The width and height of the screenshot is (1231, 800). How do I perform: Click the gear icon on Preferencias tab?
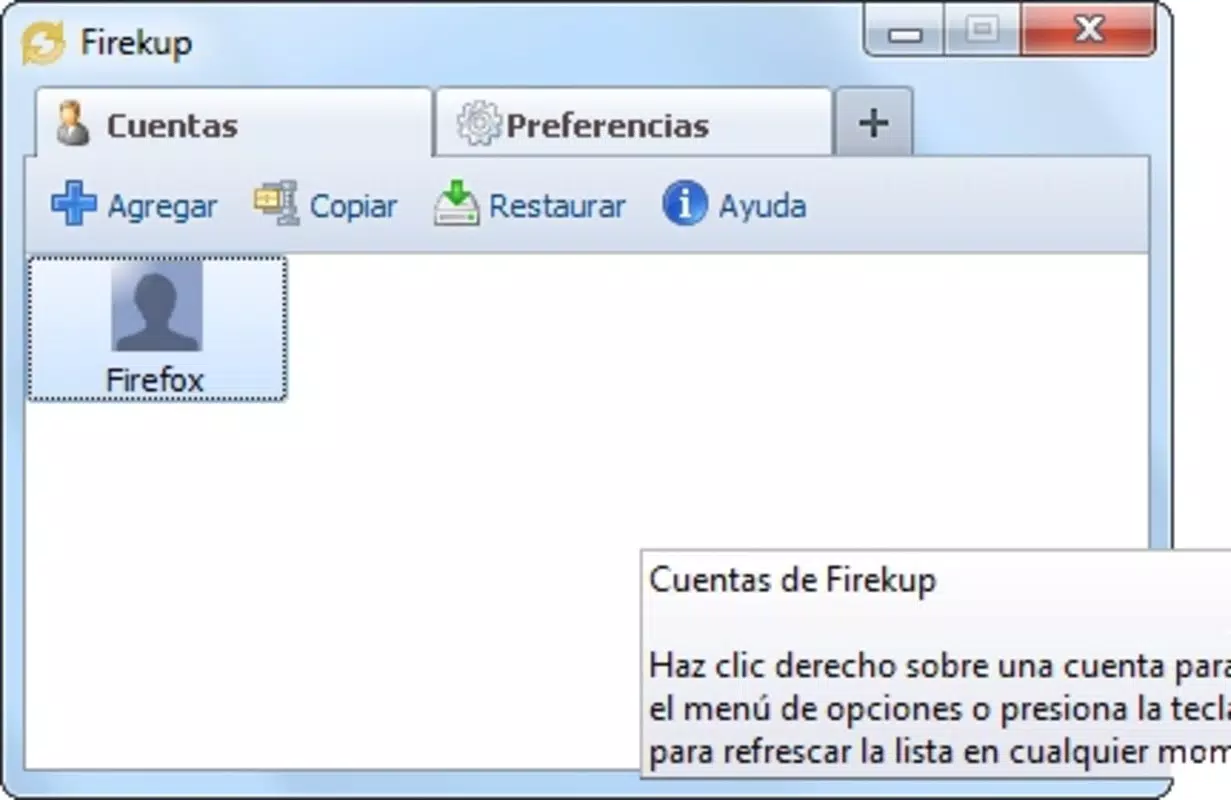(x=479, y=124)
